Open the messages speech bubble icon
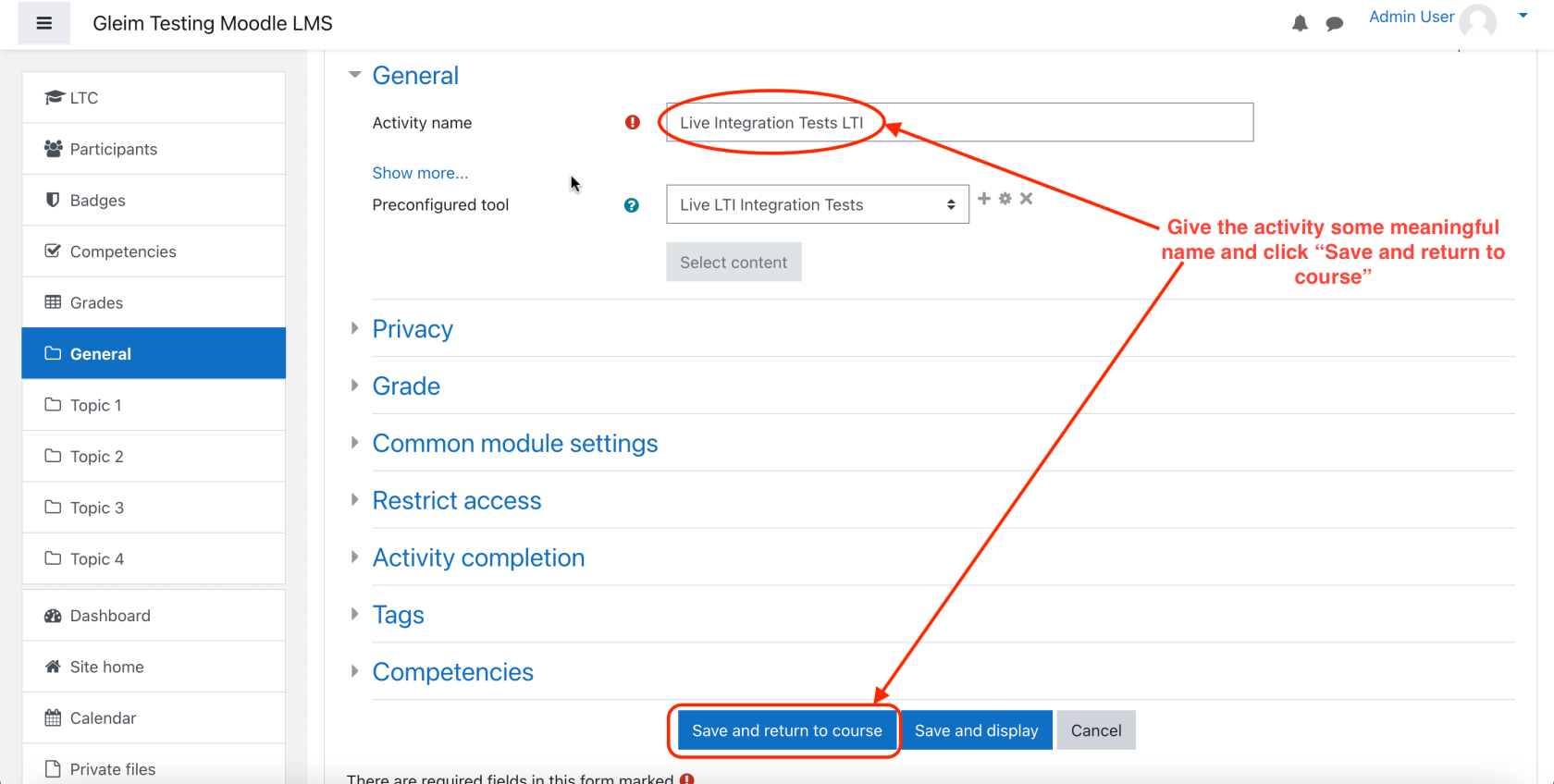 pyautogui.click(x=1334, y=23)
